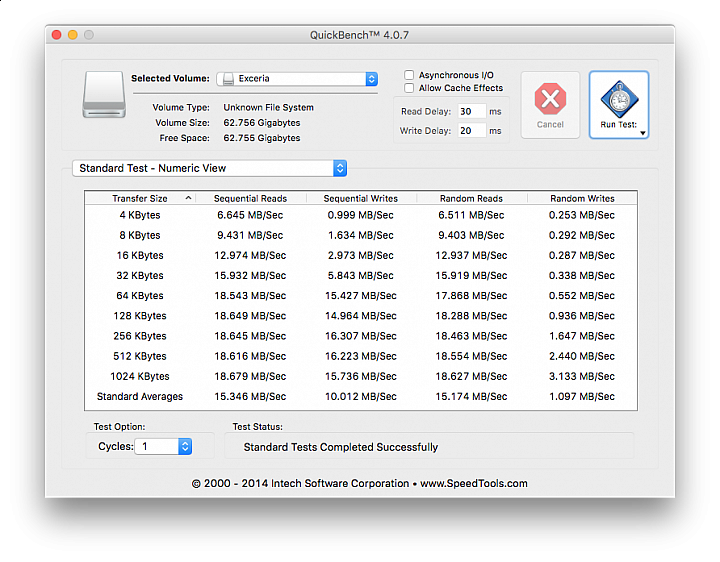Click the 62.756 Gigabytes volume size value

pyautogui.click(x=262, y=123)
